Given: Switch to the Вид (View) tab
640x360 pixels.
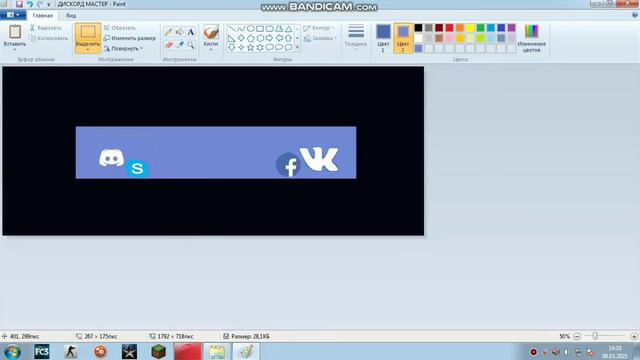Looking at the screenshot, I should (71, 16).
